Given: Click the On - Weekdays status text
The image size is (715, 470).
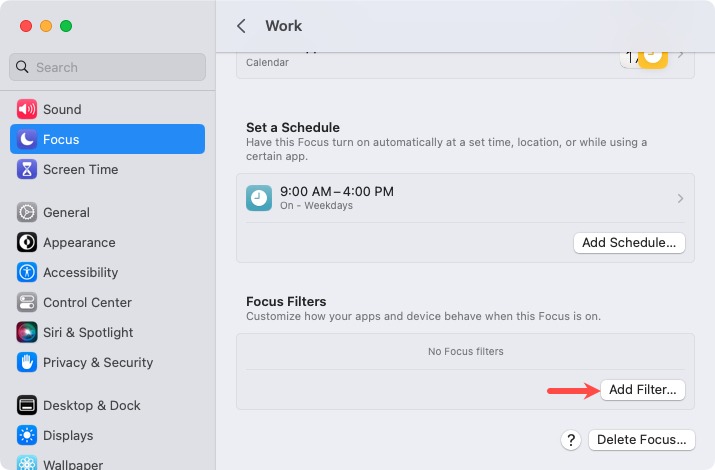Looking at the screenshot, I should (316, 206).
